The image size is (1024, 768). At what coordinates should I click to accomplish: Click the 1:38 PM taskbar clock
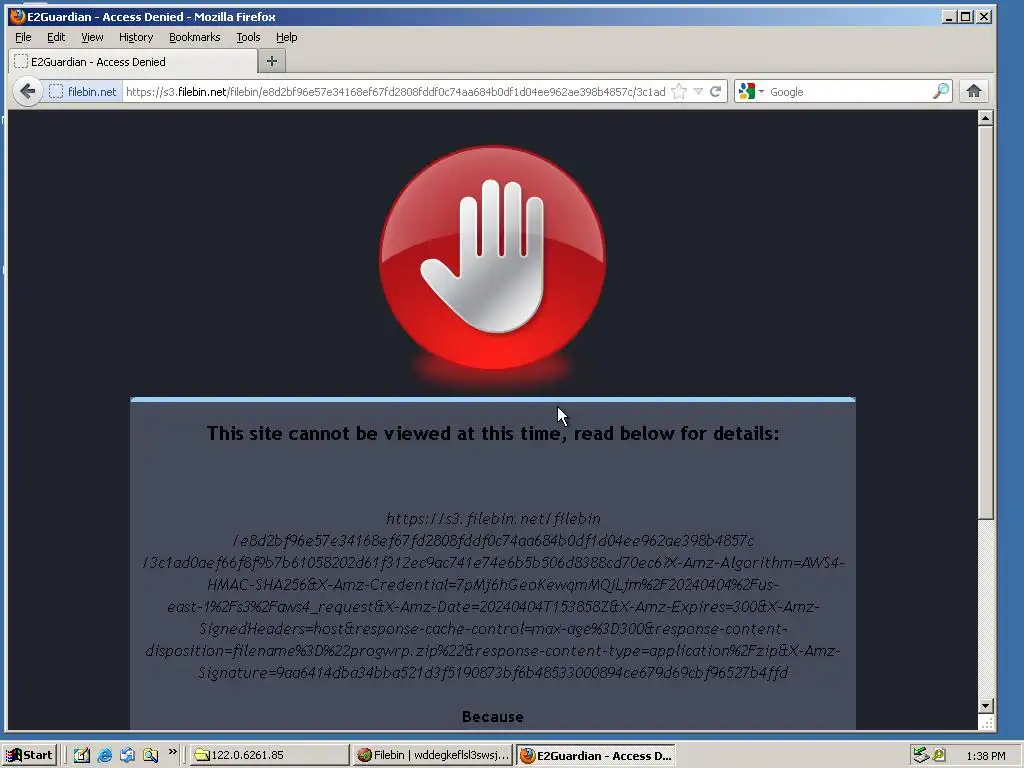985,756
